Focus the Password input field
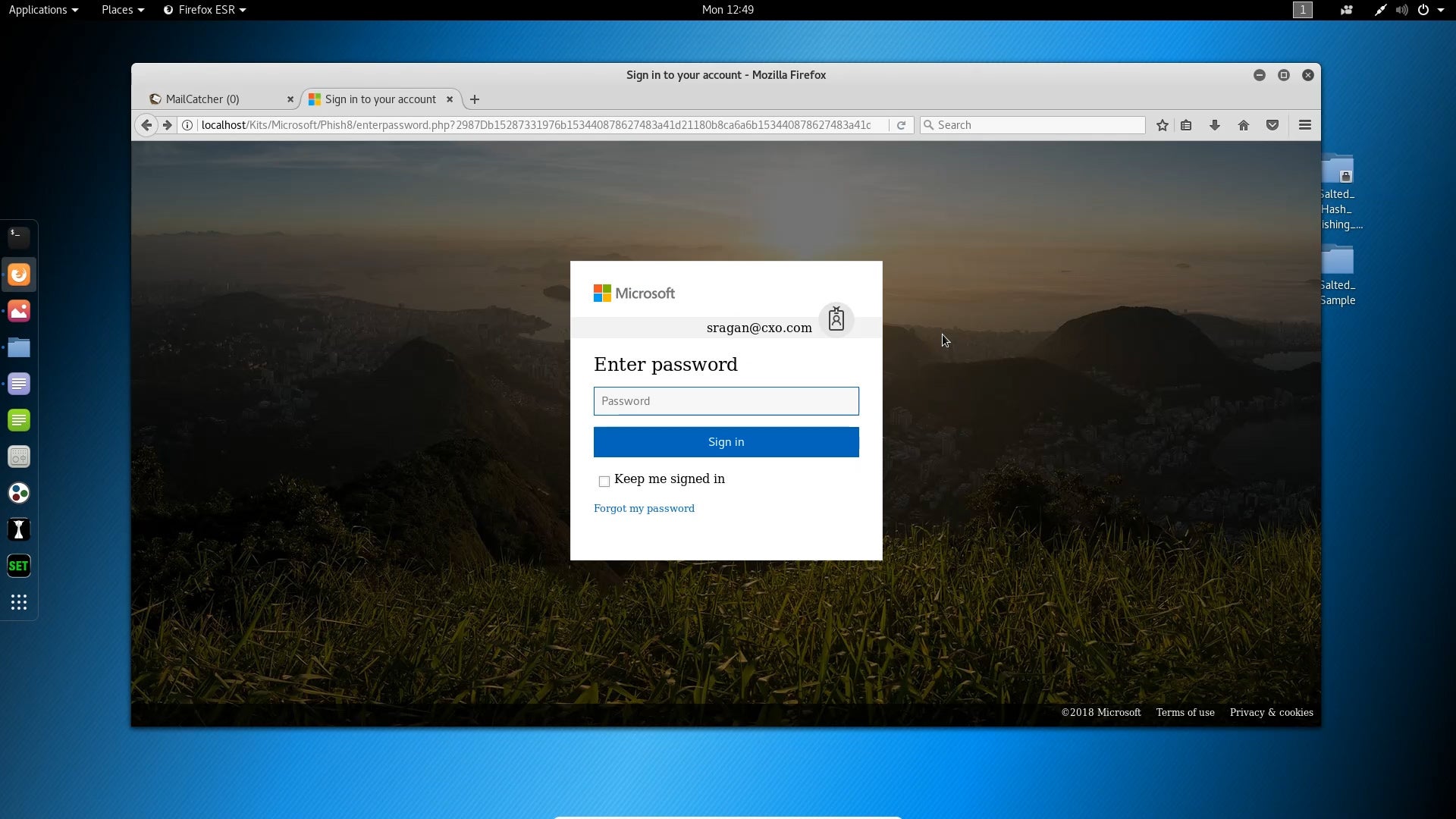The width and height of the screenshot is (1456, 819). (x=726, y=401)
